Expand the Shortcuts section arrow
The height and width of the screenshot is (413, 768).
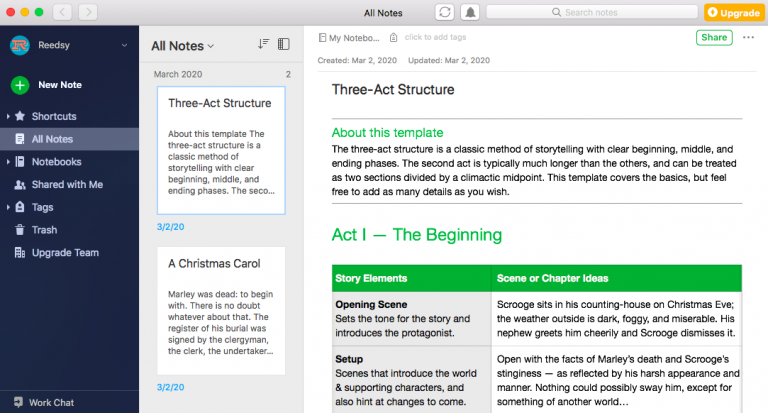(8, 116)
